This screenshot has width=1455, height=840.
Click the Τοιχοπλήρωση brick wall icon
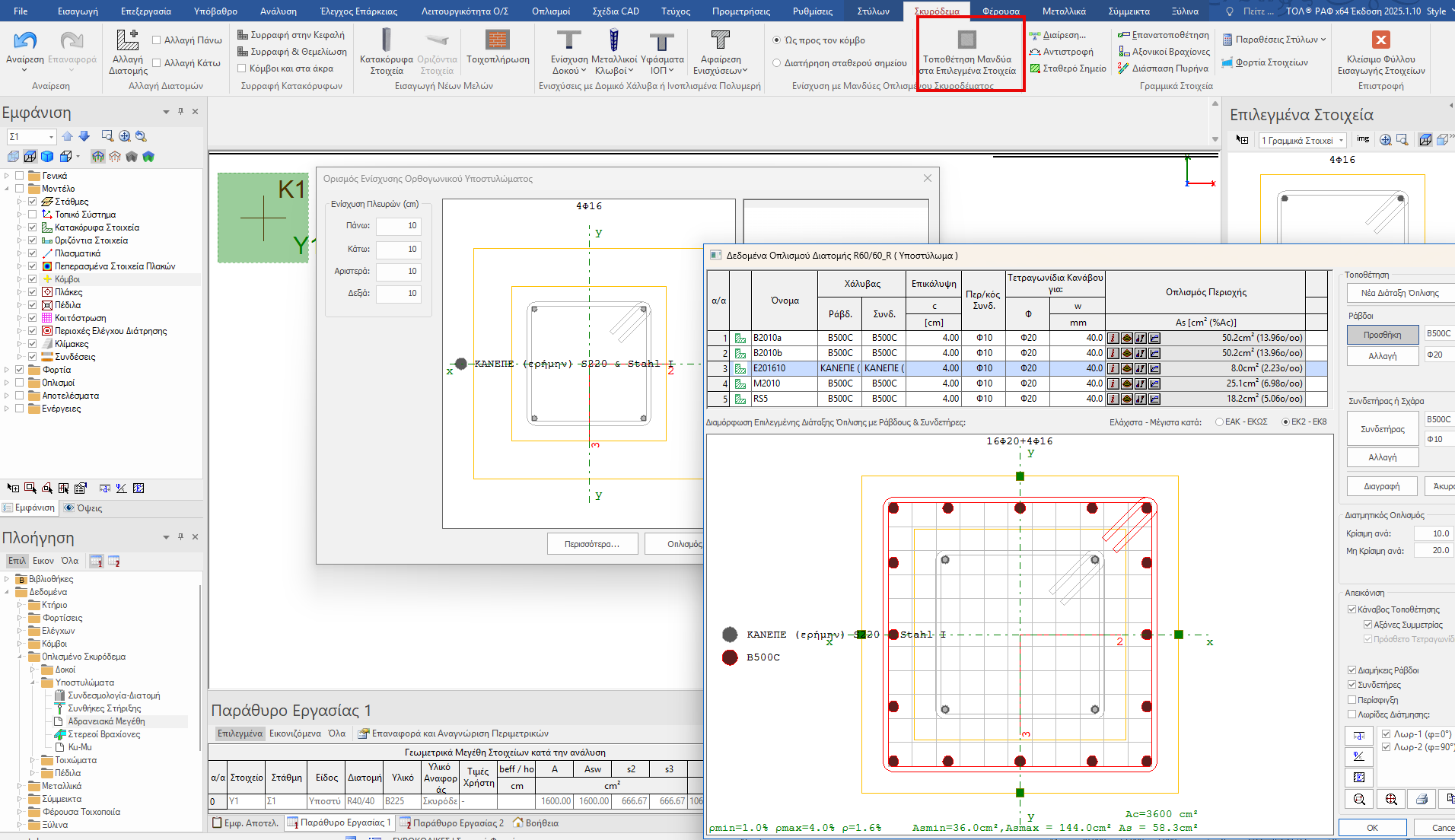tap(497, 41)
